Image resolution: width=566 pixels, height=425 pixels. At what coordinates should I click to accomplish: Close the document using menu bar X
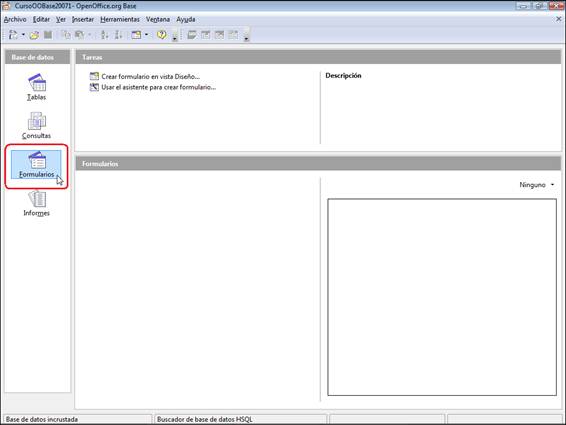pos(558,19)
